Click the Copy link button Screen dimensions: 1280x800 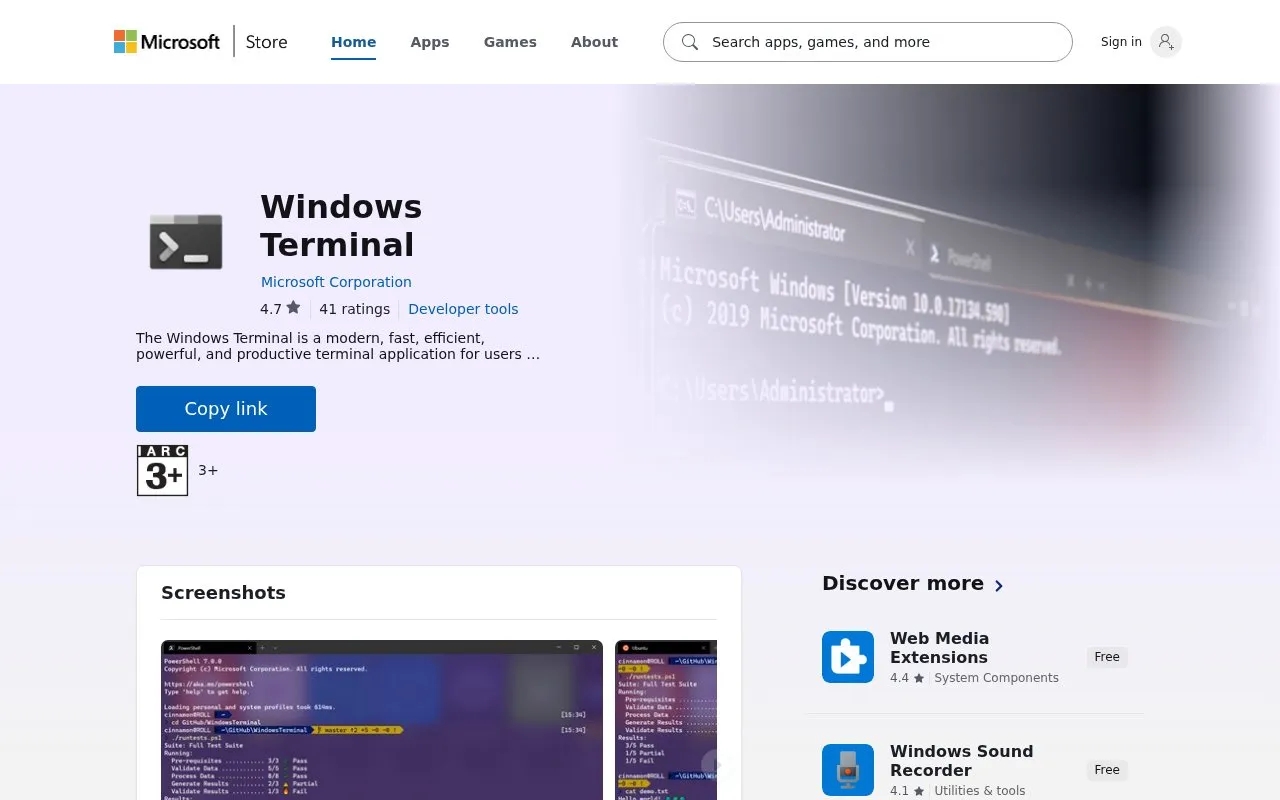pos(226,409)
